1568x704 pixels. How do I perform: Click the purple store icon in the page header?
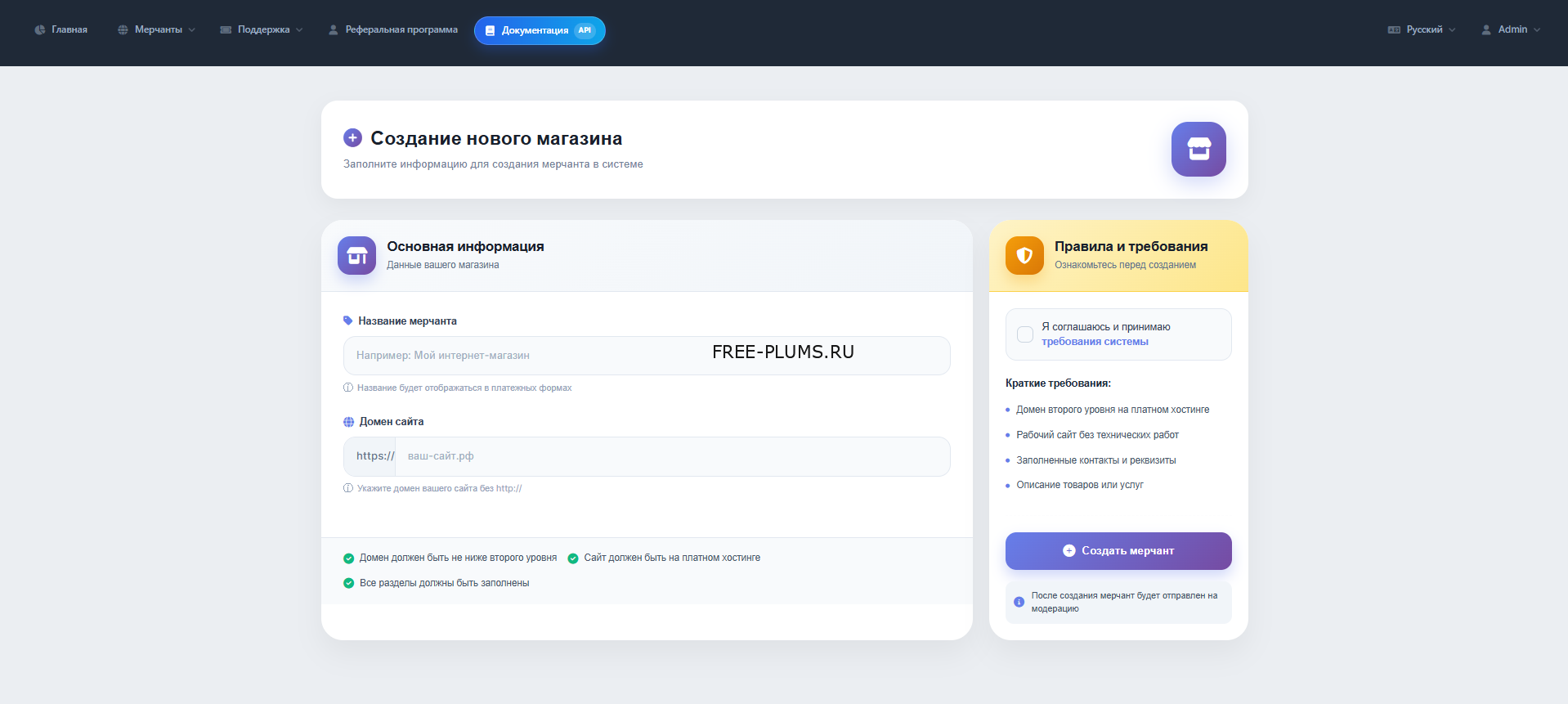point(1198,149)
